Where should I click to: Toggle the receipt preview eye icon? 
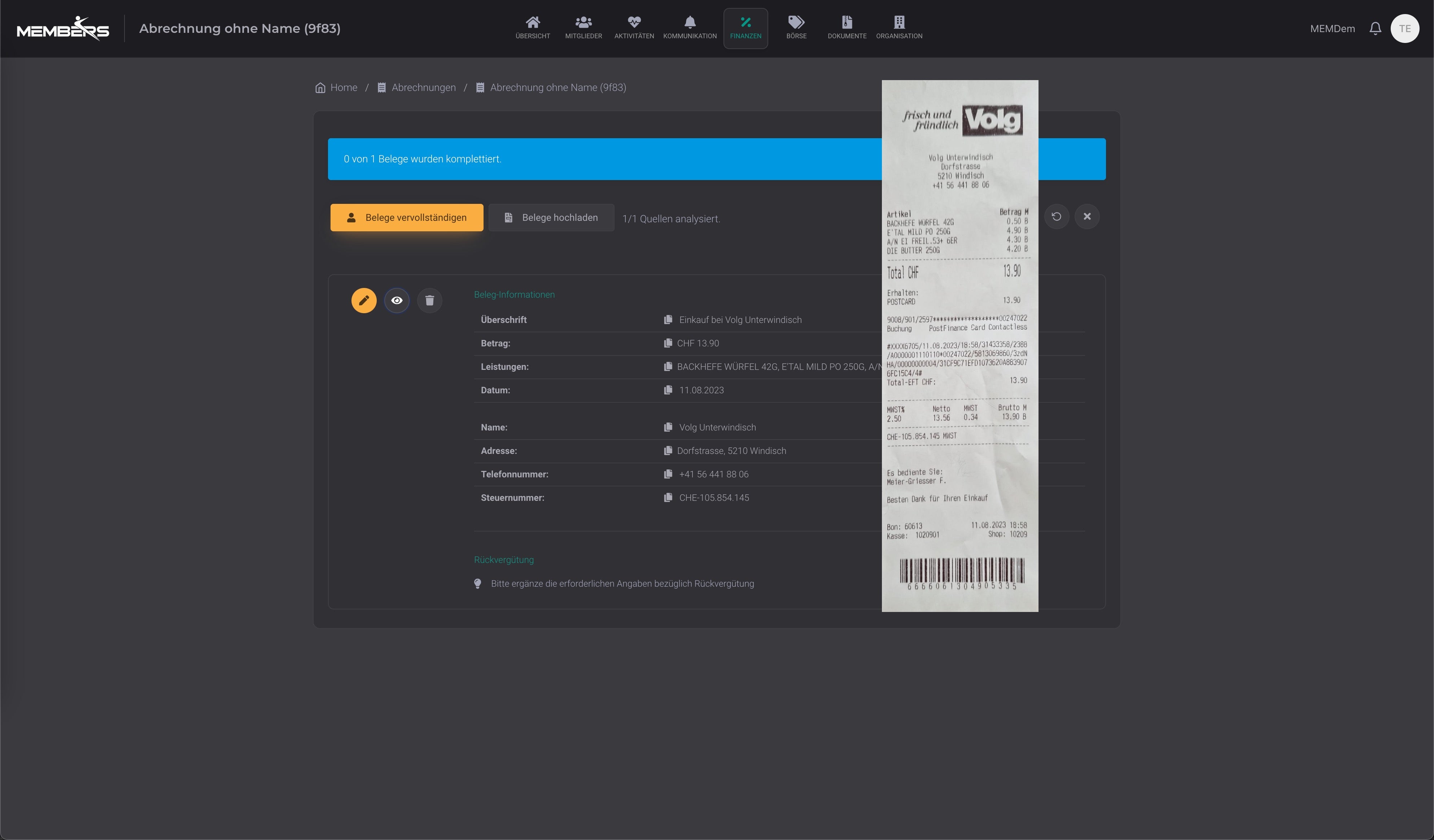[397, 300]
